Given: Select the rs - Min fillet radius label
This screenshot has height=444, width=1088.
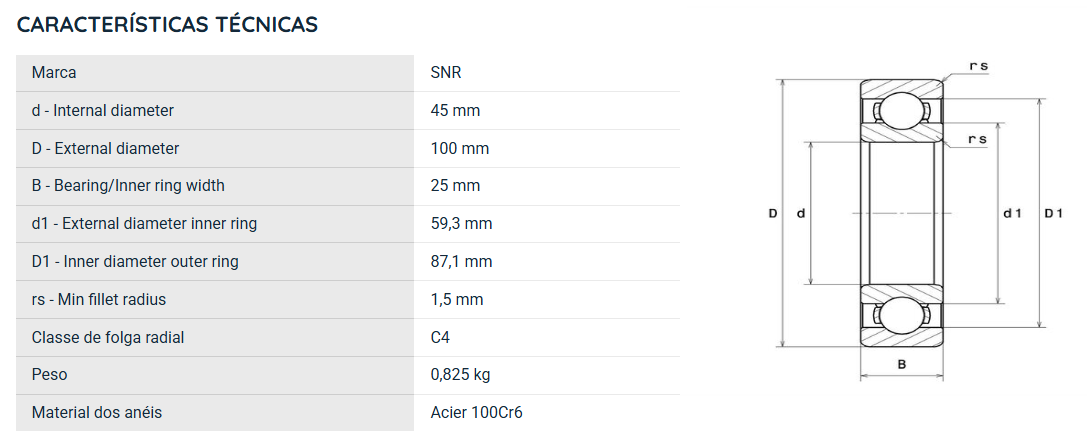Looking at the screenshot, I should [x=99, y=300].
